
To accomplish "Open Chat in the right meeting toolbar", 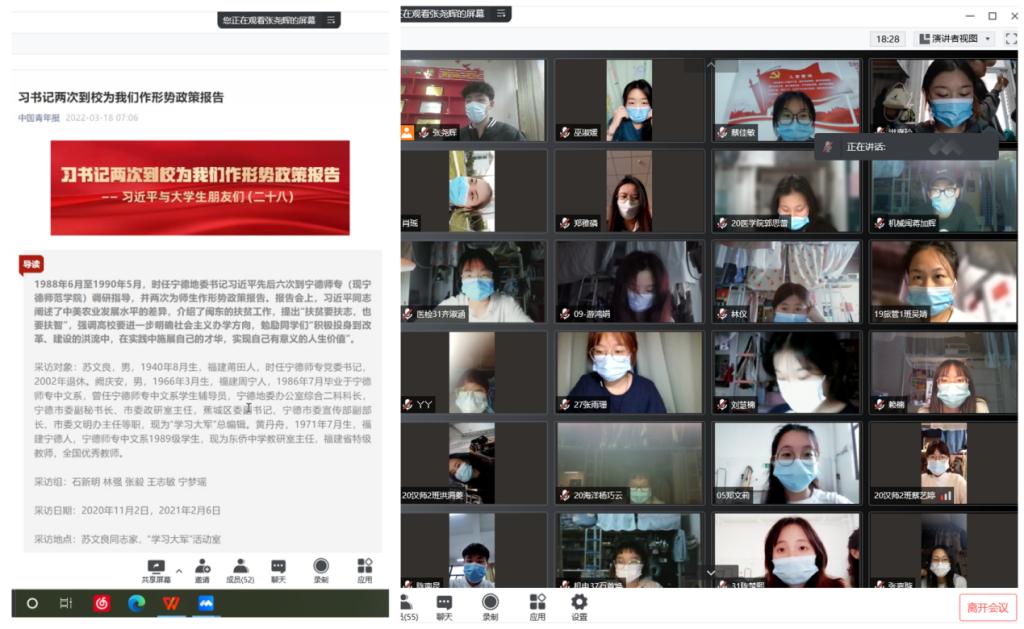I will click(x=444, y=606).
